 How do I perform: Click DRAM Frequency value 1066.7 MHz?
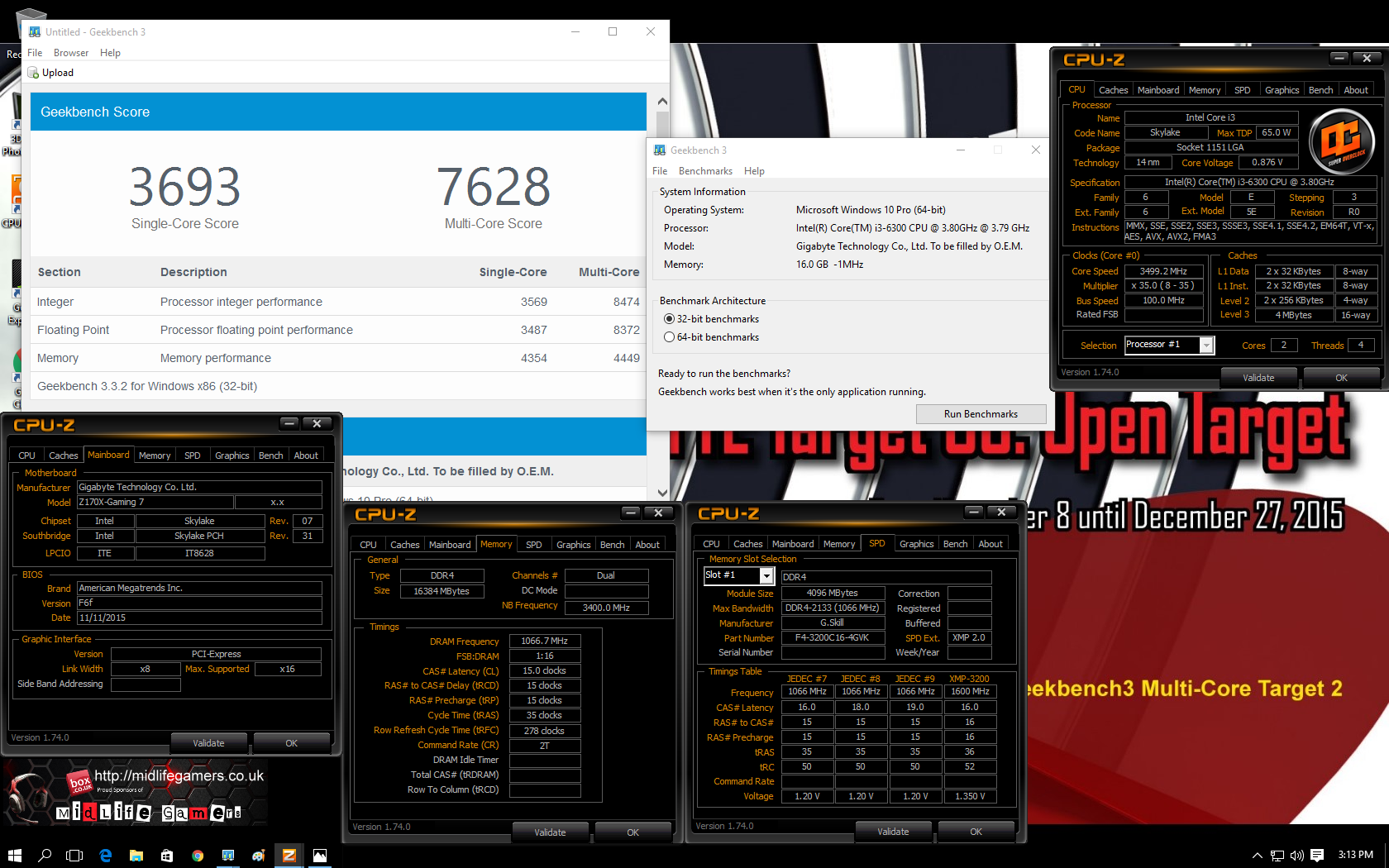(545, 641)
